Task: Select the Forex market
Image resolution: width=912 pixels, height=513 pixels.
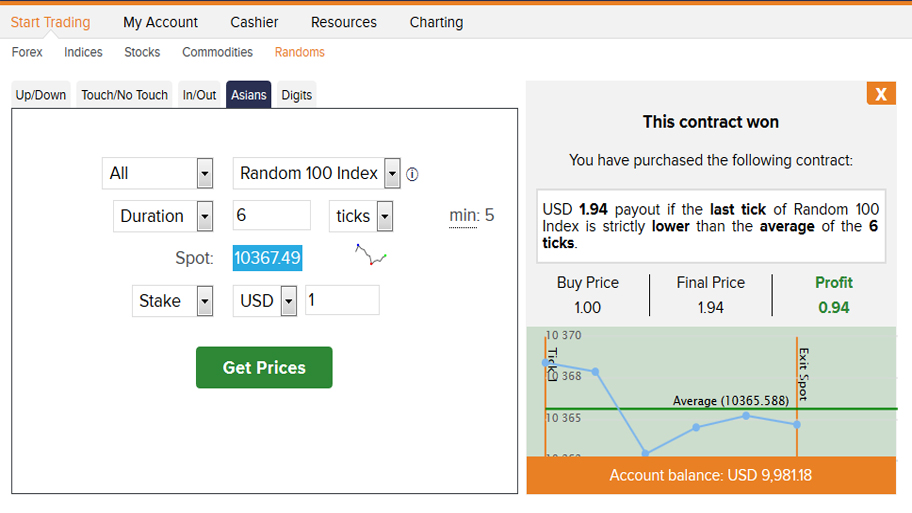Action: (27, 52)
